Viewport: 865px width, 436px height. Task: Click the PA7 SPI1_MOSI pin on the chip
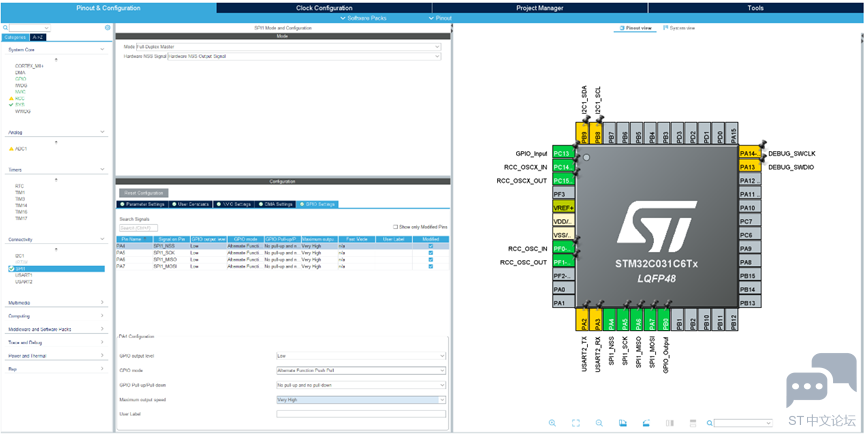(x=652, y=320)
